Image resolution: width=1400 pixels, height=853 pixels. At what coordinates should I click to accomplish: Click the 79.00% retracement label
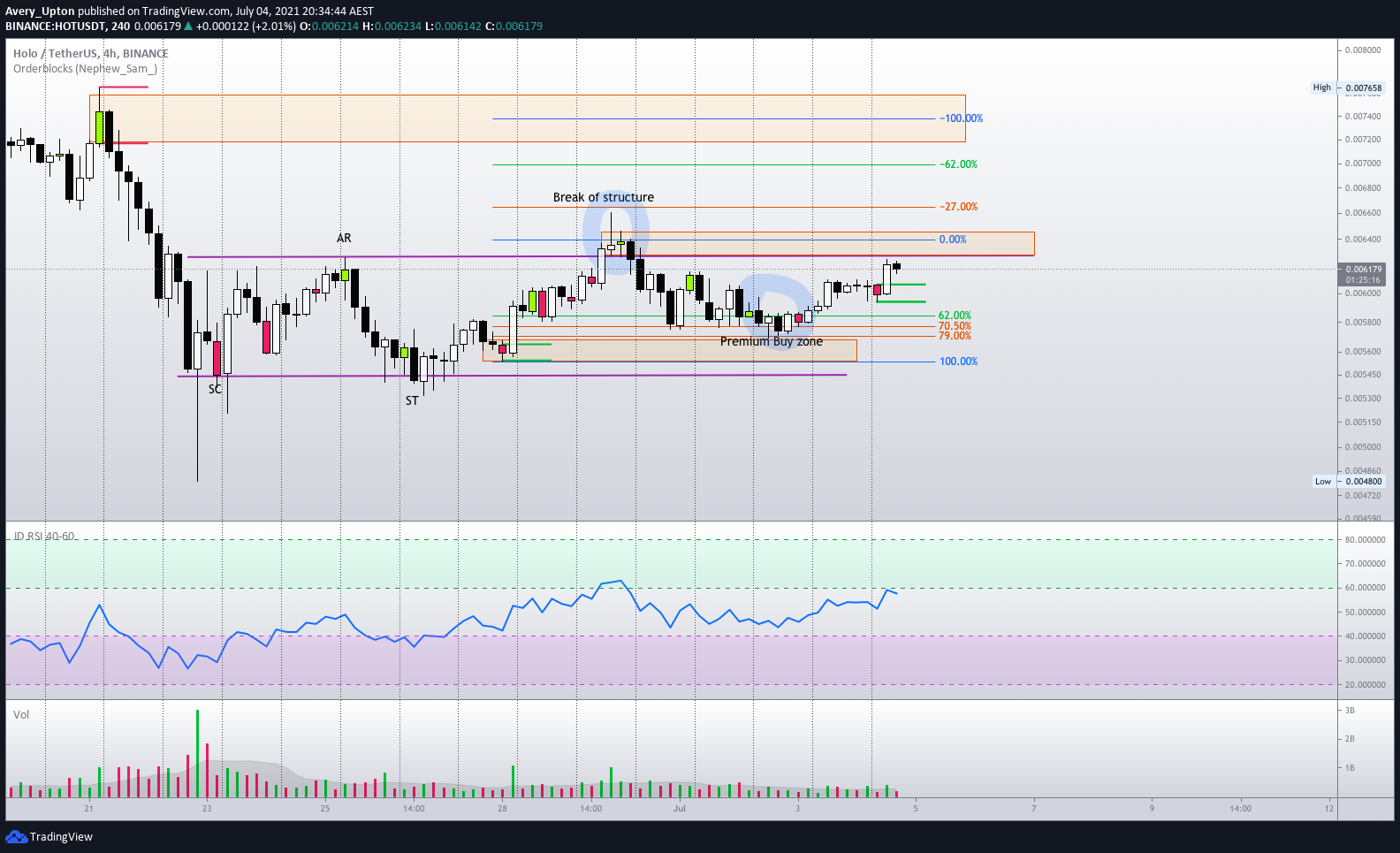point(955,336)
